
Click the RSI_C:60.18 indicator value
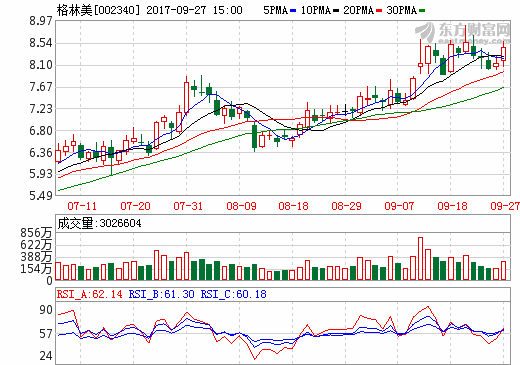pyautogui.click(x=233, y=294)
